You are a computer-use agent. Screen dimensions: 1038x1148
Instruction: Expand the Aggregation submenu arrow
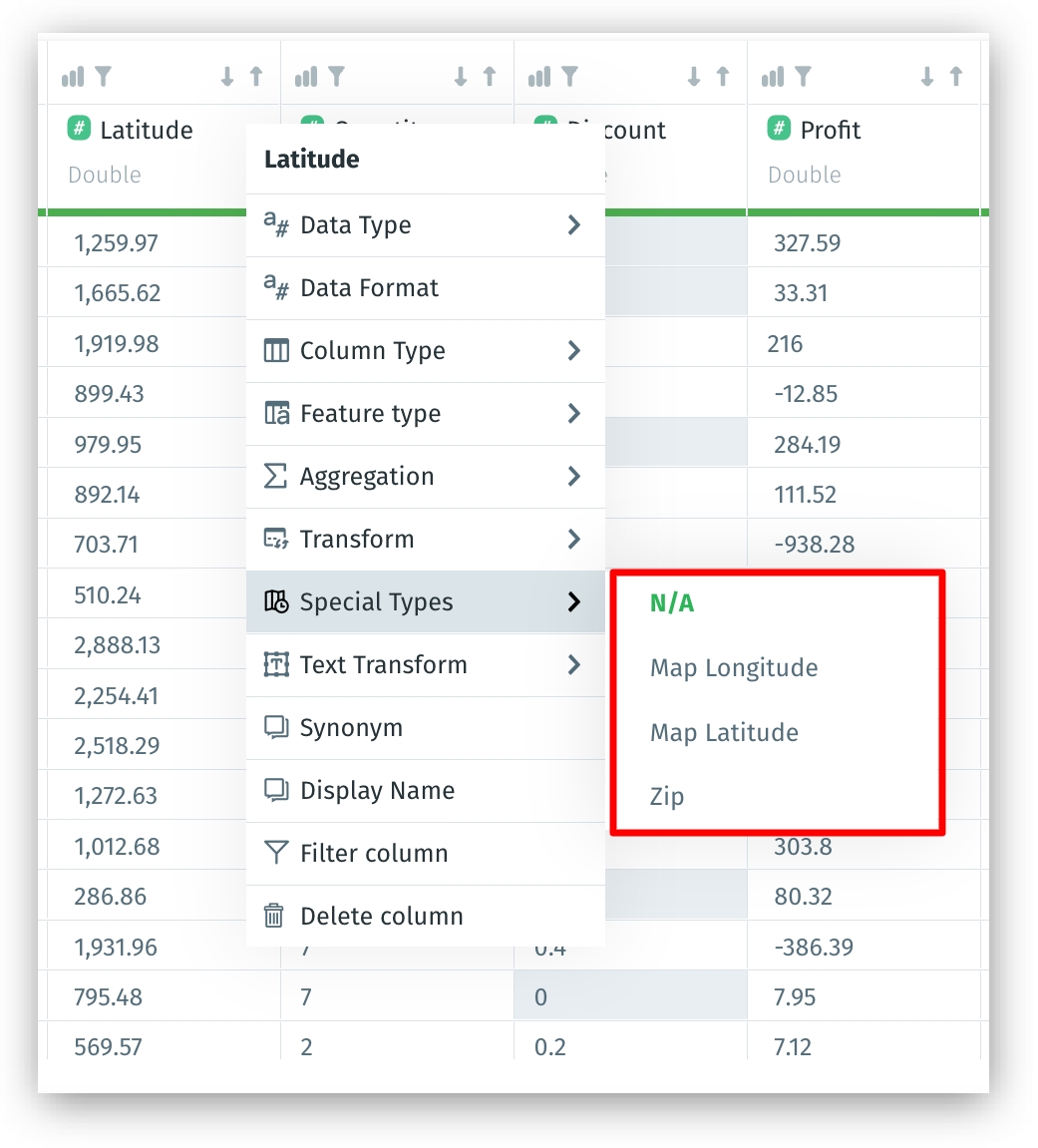pyautogui.click(x=573, y=477)
